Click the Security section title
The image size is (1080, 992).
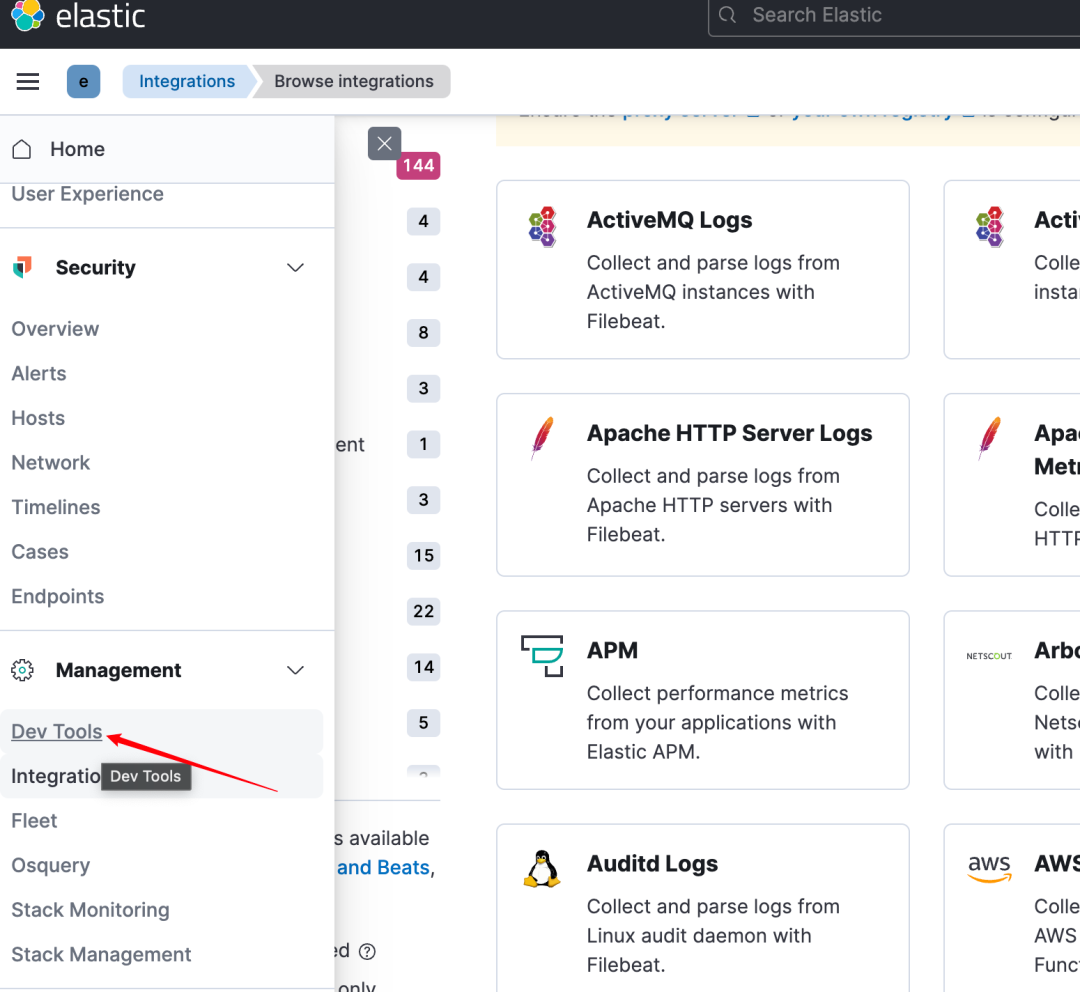[96, 267]
